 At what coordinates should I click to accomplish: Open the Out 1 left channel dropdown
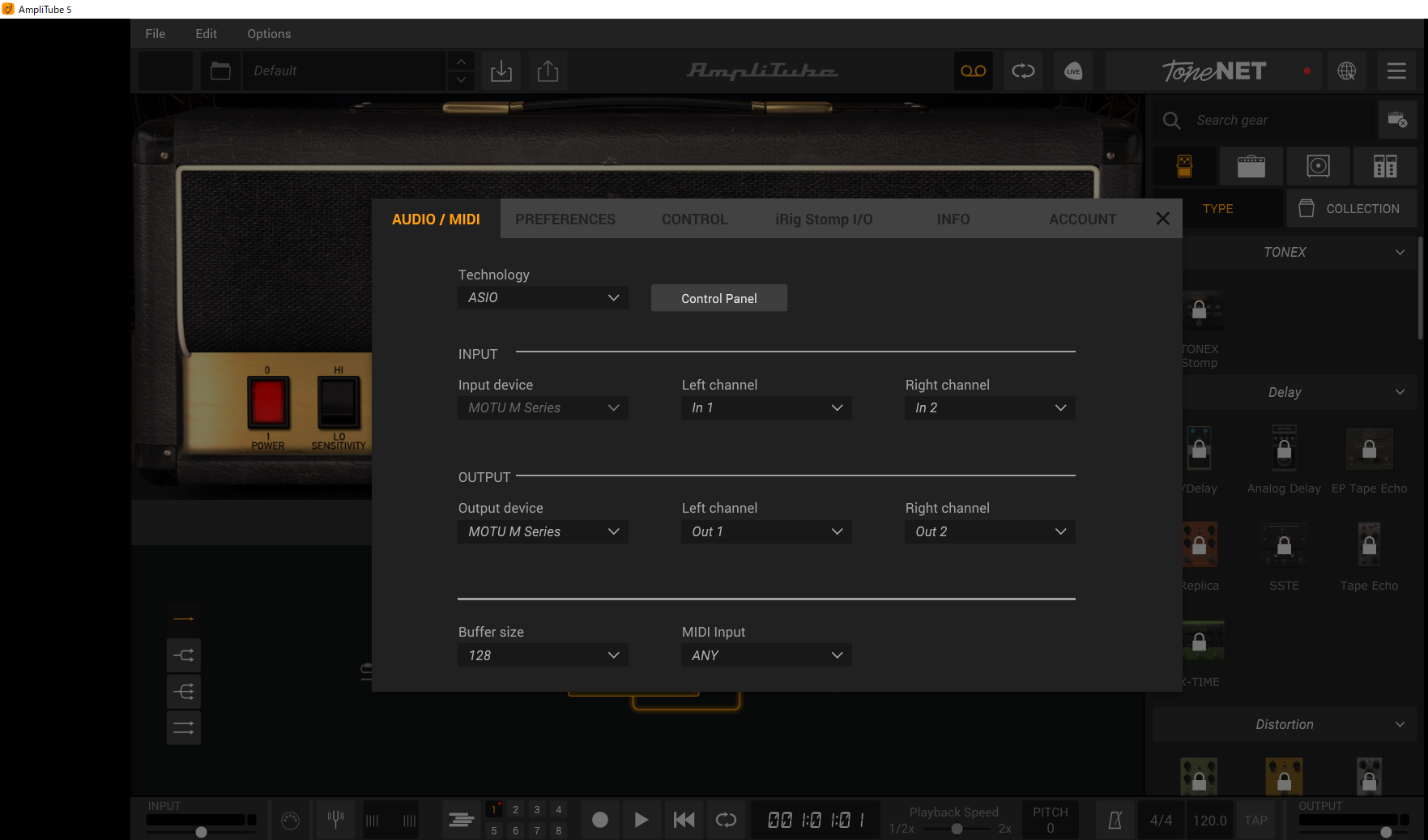coord(766,531)
